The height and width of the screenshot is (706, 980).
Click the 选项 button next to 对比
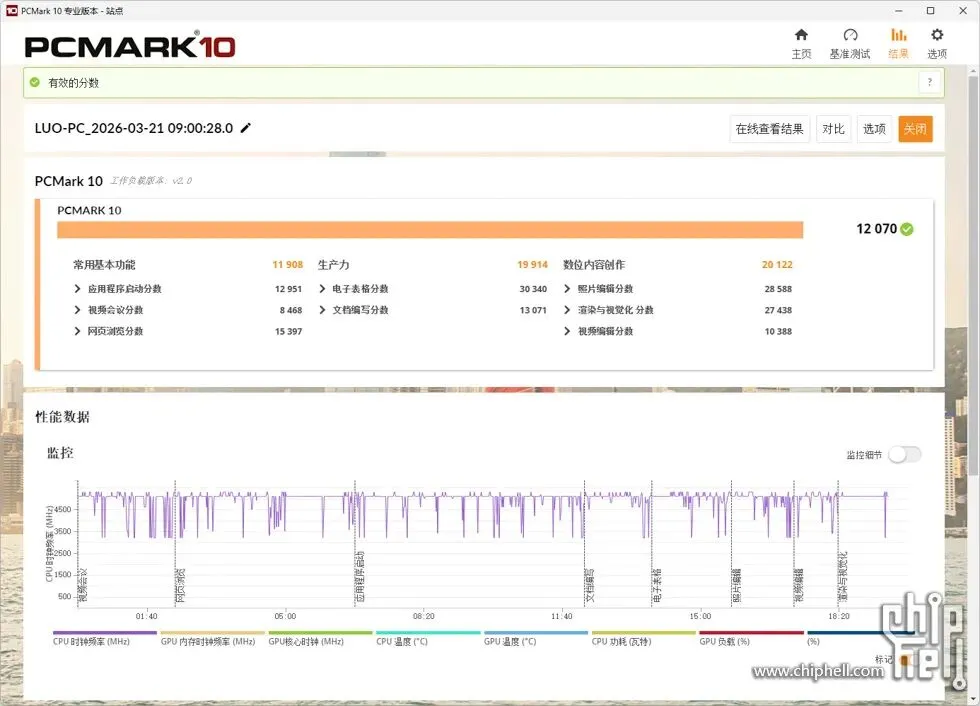tap(874, 129)
